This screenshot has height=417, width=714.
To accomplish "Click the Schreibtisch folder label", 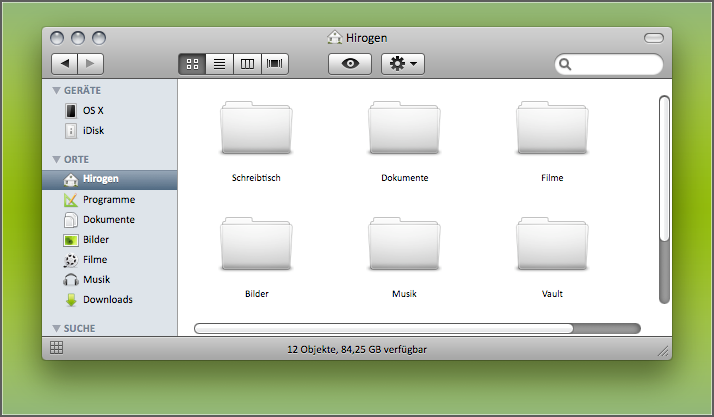I will (x=256, y=178).
